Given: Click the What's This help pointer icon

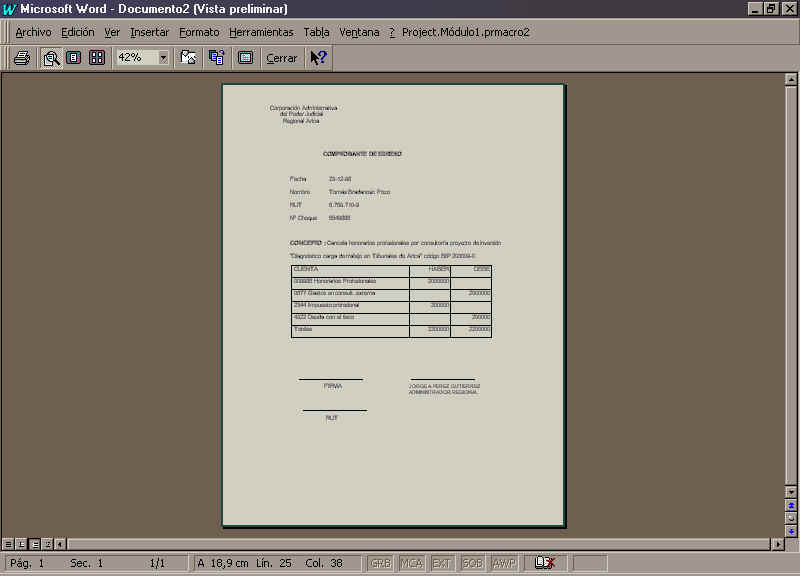Looking at the screenshot, I should (318, 58).
